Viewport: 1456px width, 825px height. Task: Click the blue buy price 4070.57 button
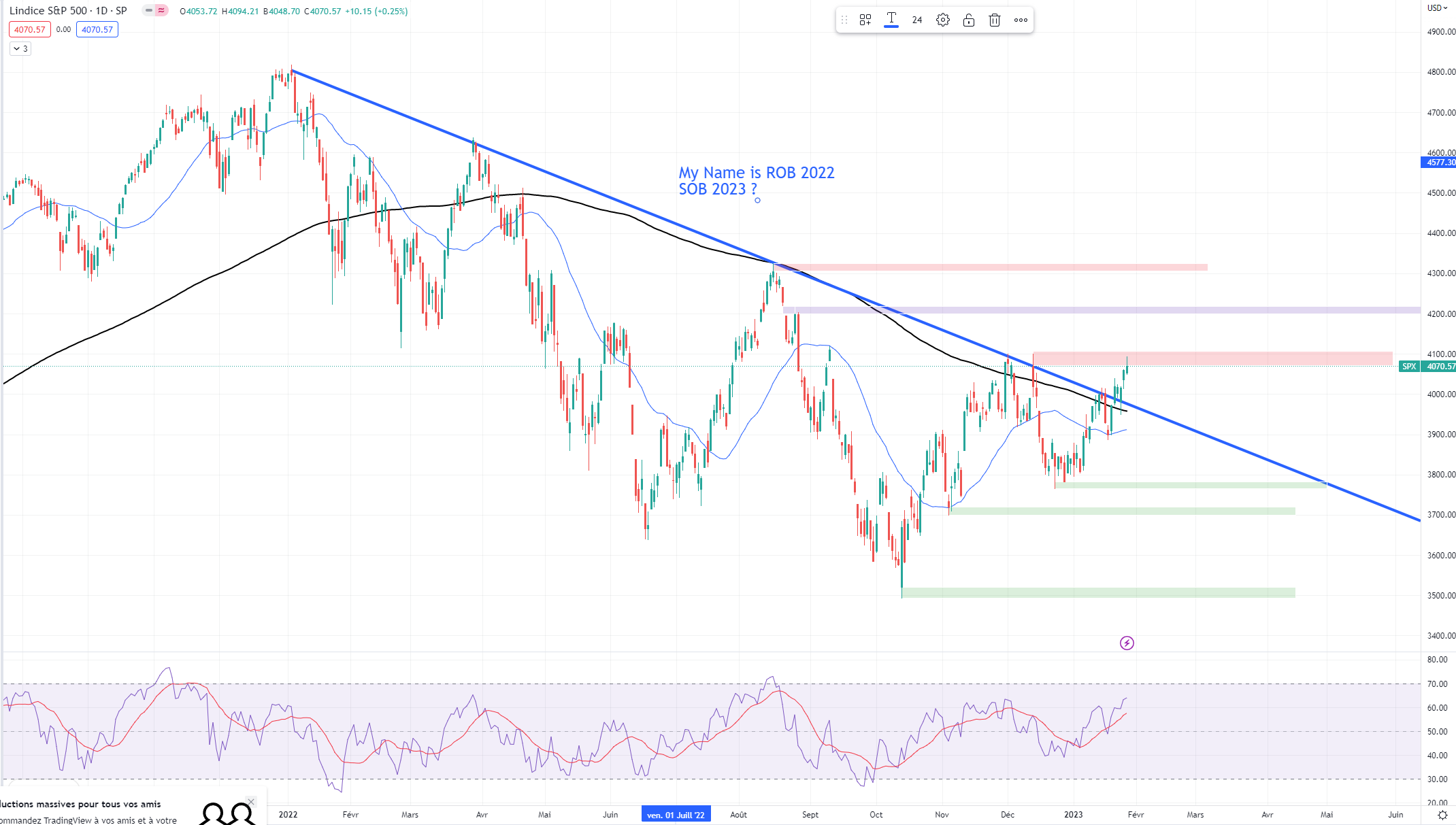(x=97, y=29)
